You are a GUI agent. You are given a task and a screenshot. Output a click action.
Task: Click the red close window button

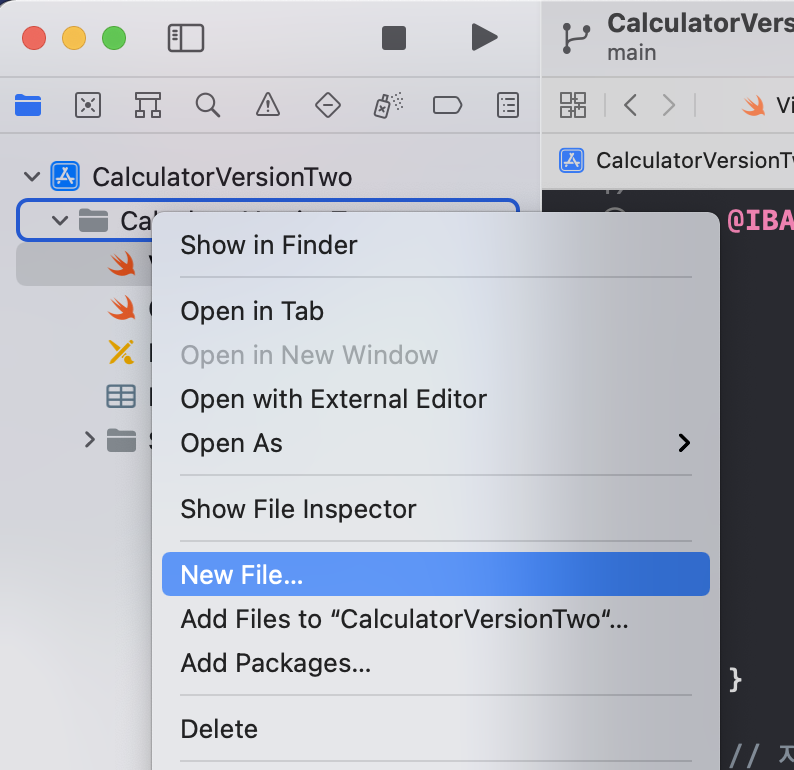pos(34,38)
